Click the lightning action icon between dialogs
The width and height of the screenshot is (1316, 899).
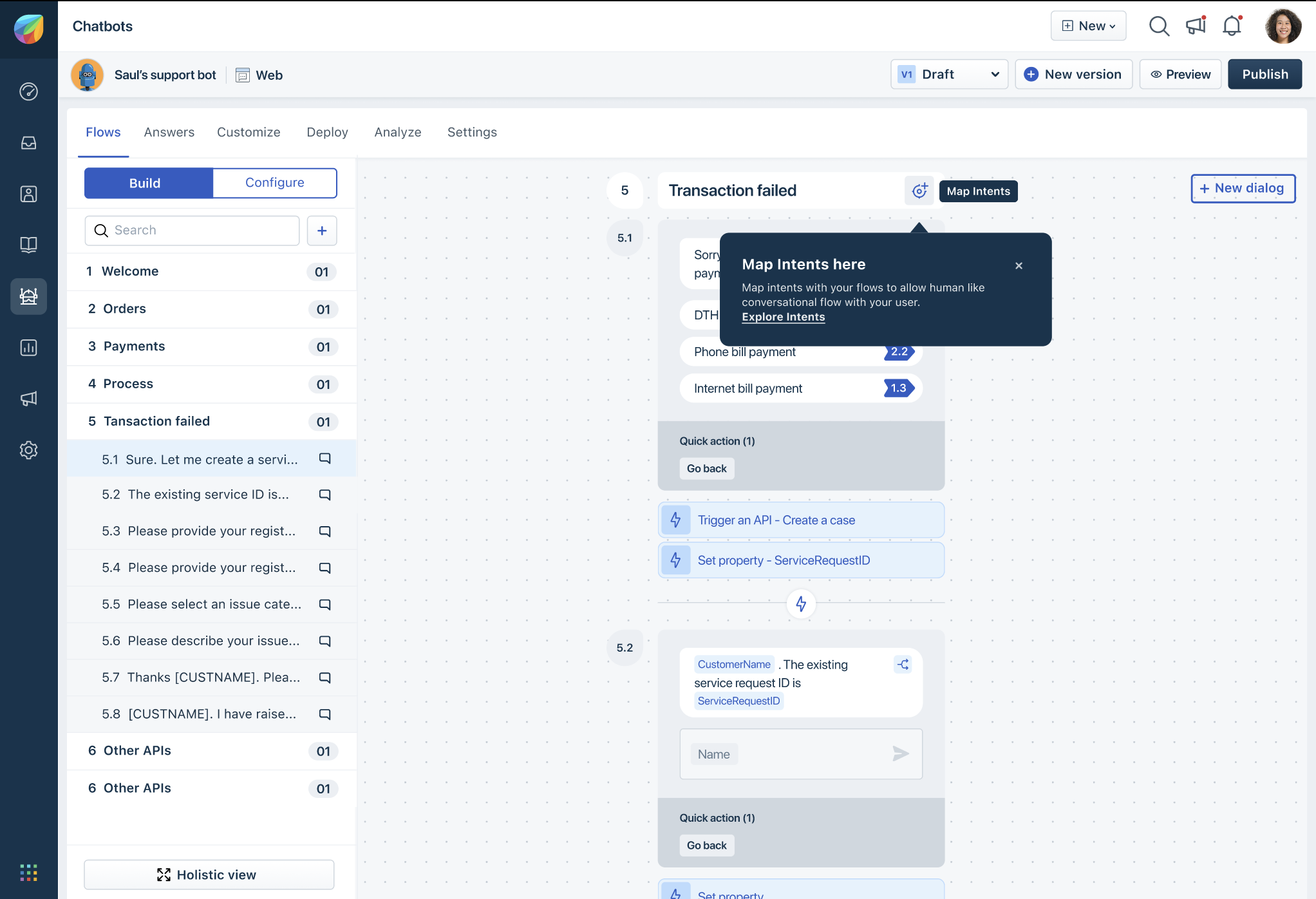(x=801, y=603)
